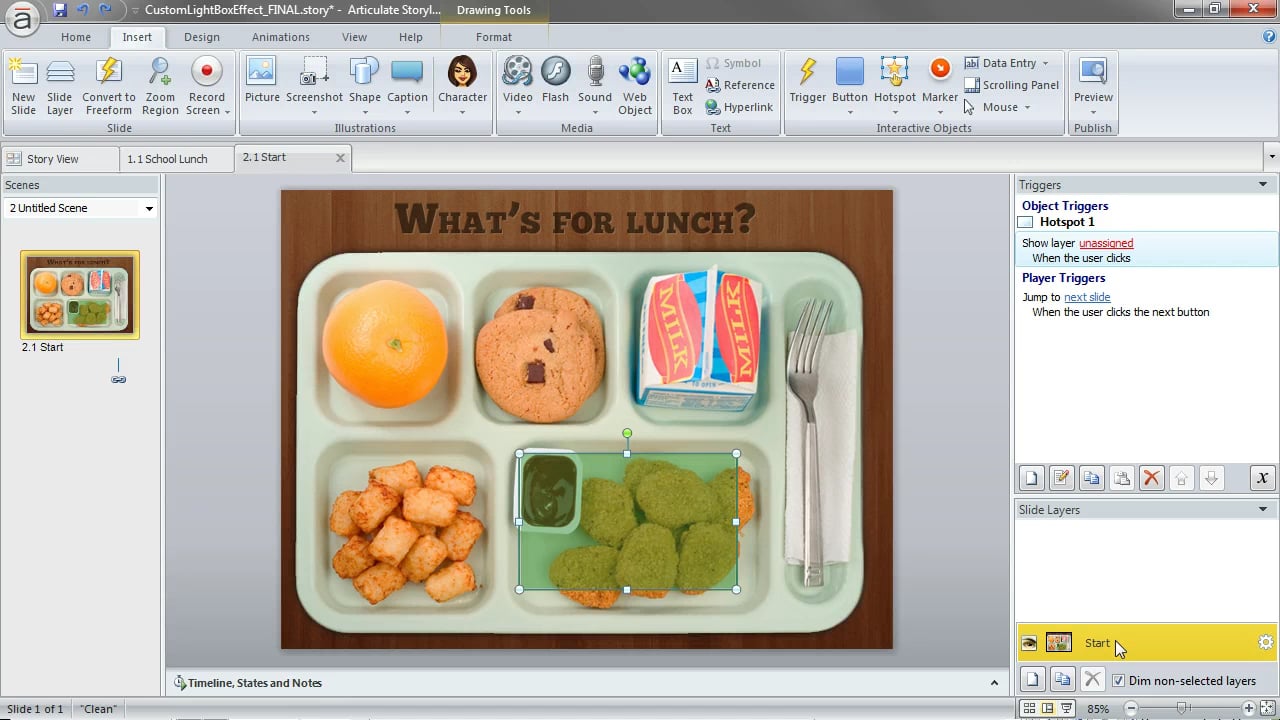
Task: Select the 2.1 Start slide thumbnail
Action: pyautogui.click(x=80, y=295)
